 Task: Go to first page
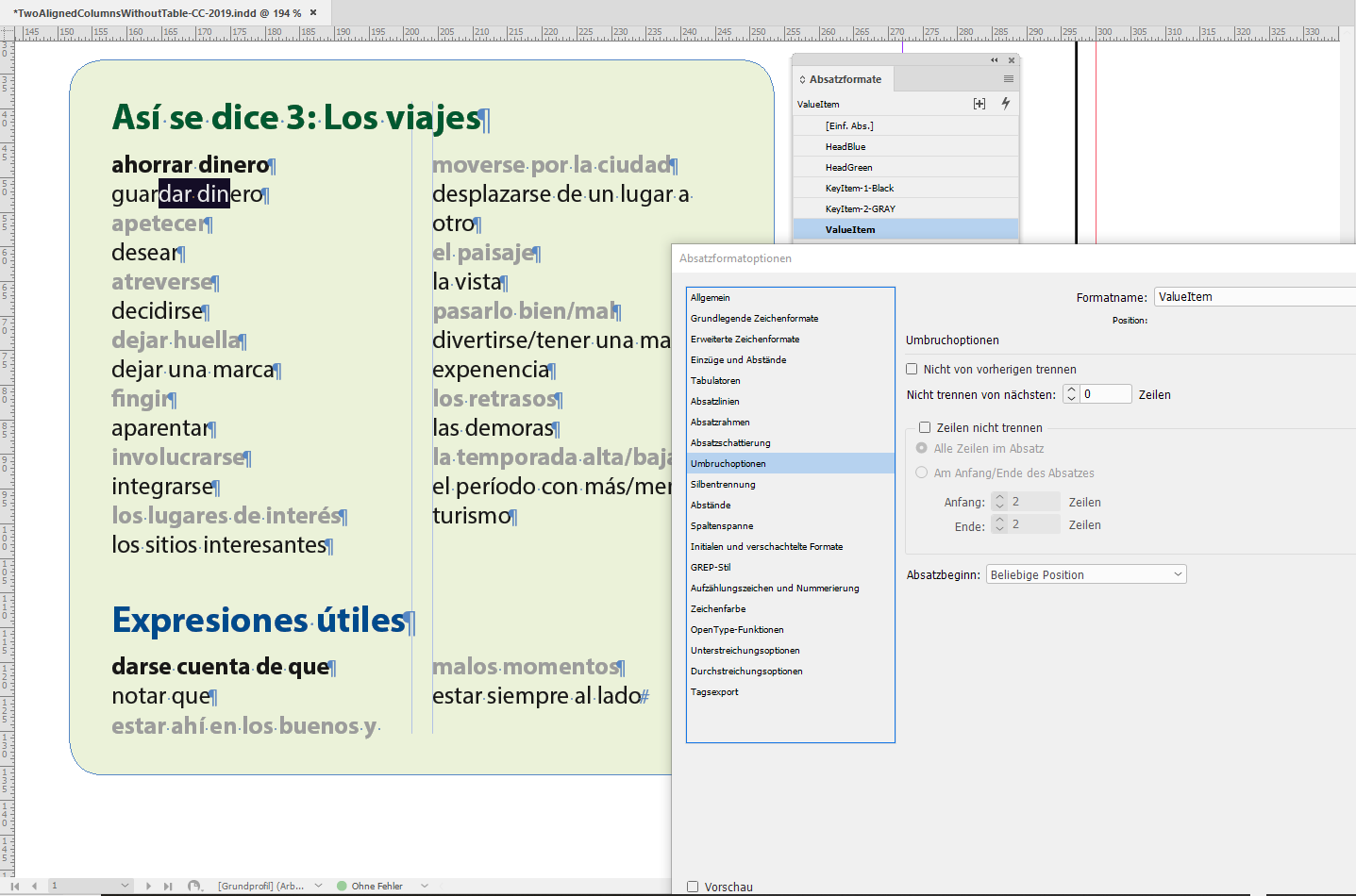coord(15,886)
